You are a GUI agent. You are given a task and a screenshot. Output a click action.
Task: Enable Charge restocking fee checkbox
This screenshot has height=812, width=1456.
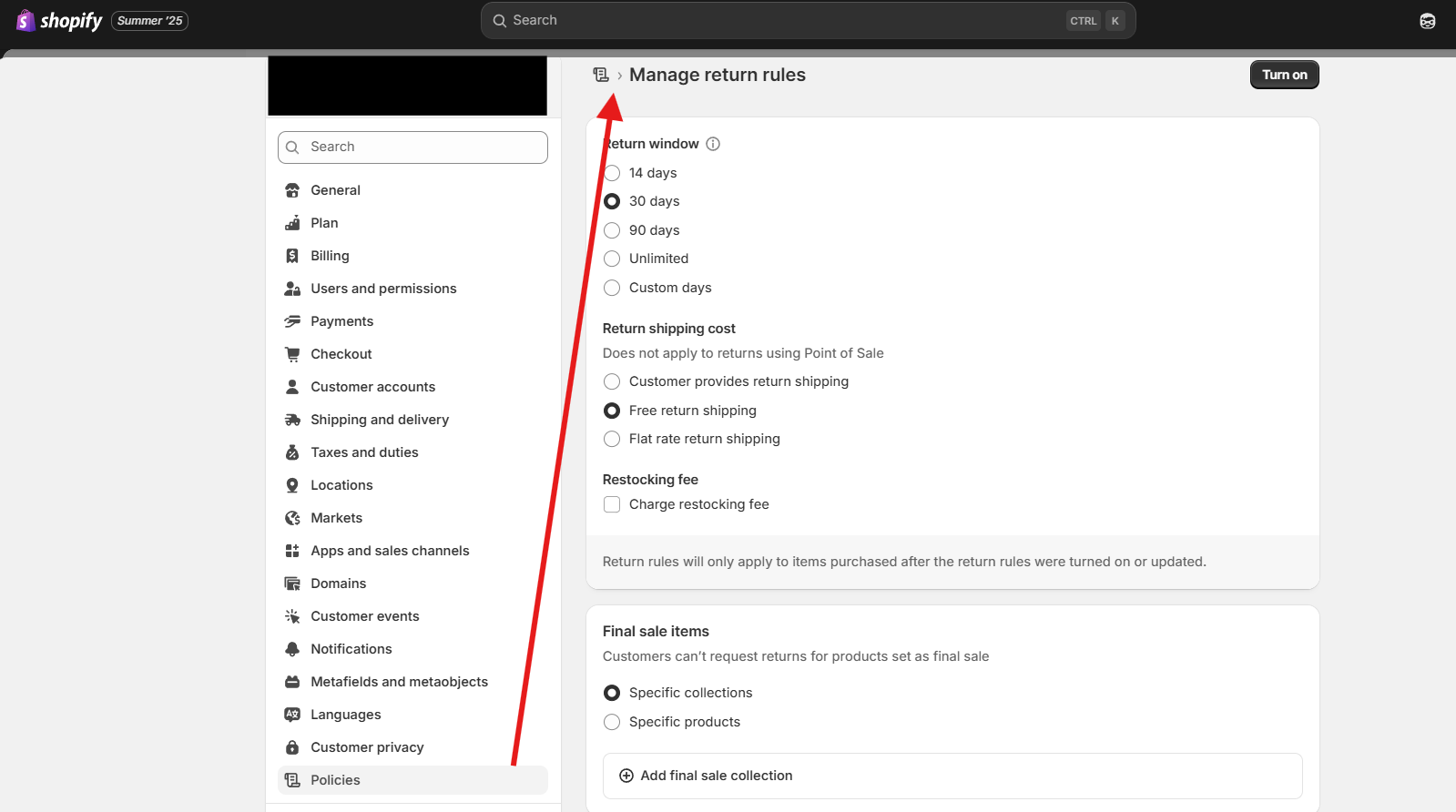click(612, 504)
